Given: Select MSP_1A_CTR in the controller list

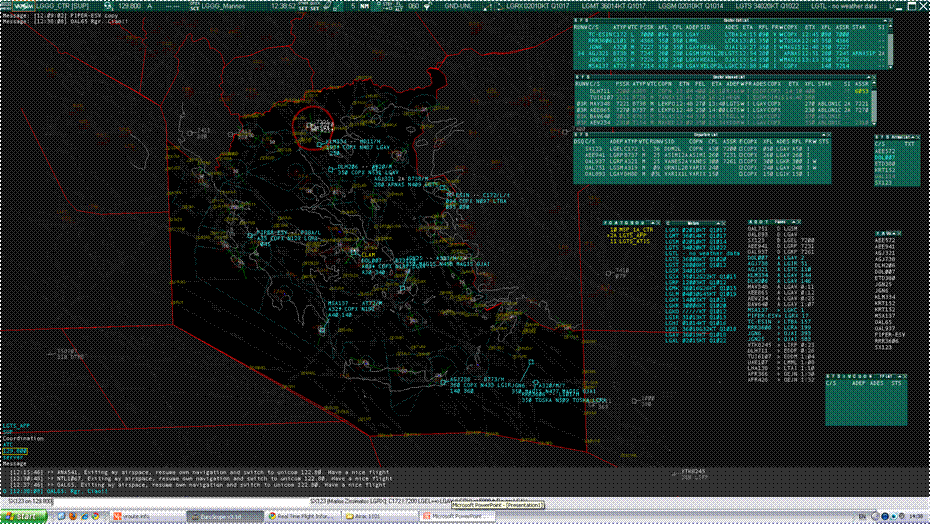Looking at the screenshot, I should click(x=631, y=230).
